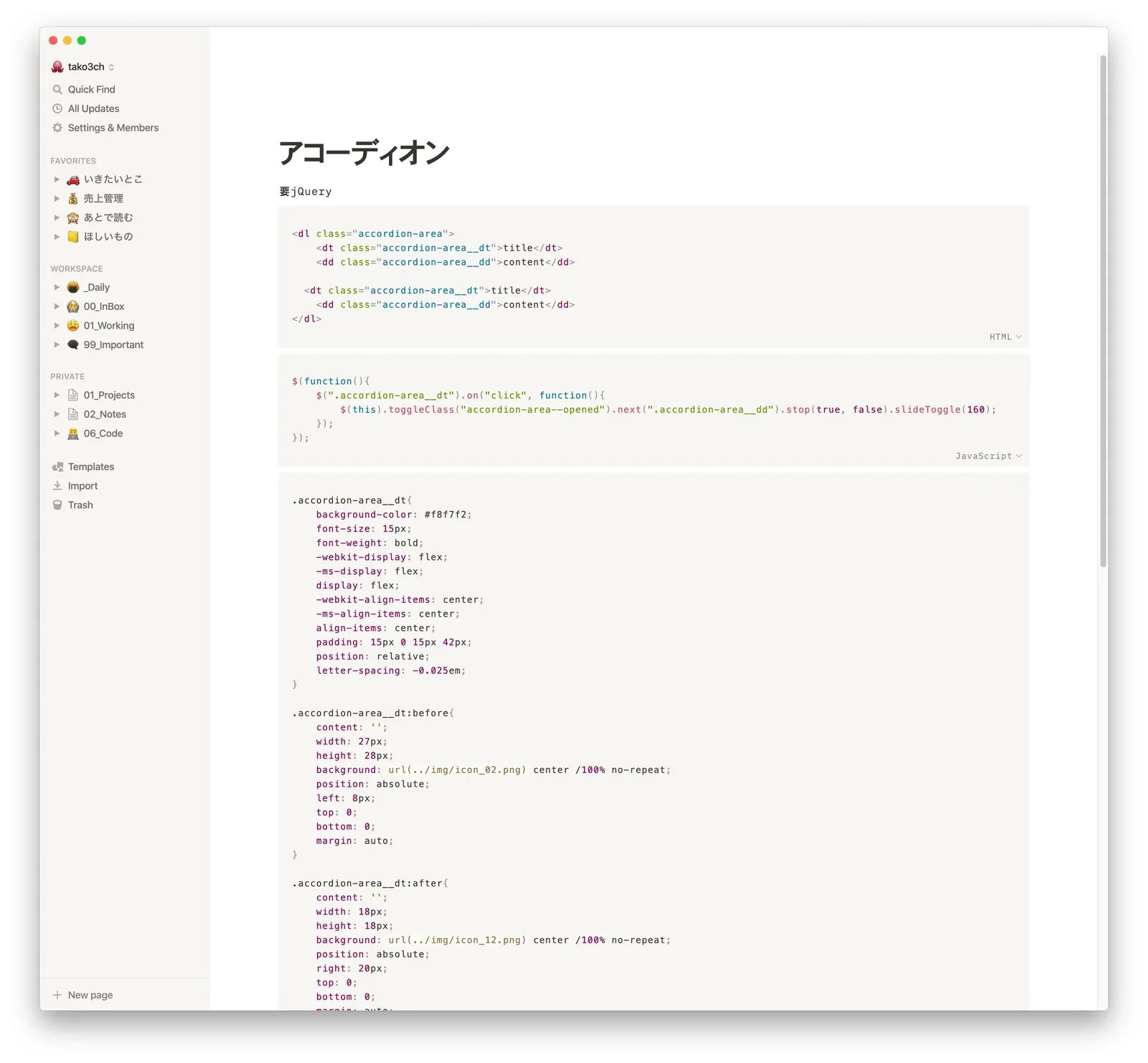Open the HTML language dropdown on code block
Screen dimensions: 1148x1063
pos(1004,336)
